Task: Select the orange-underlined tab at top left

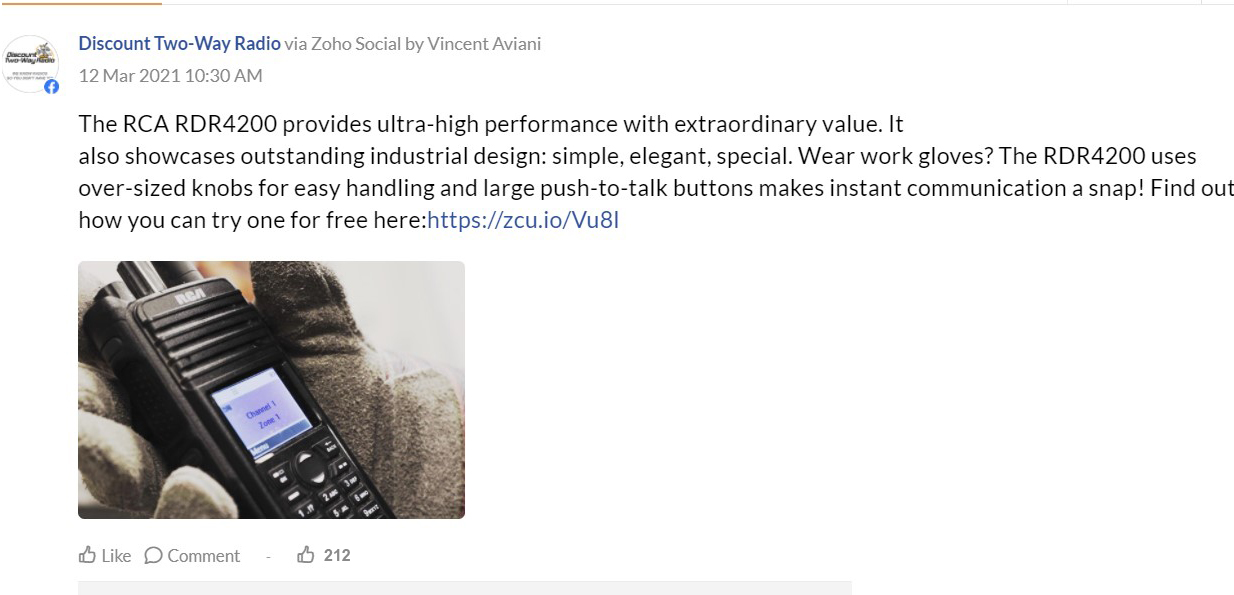Action: click(81, 3)
